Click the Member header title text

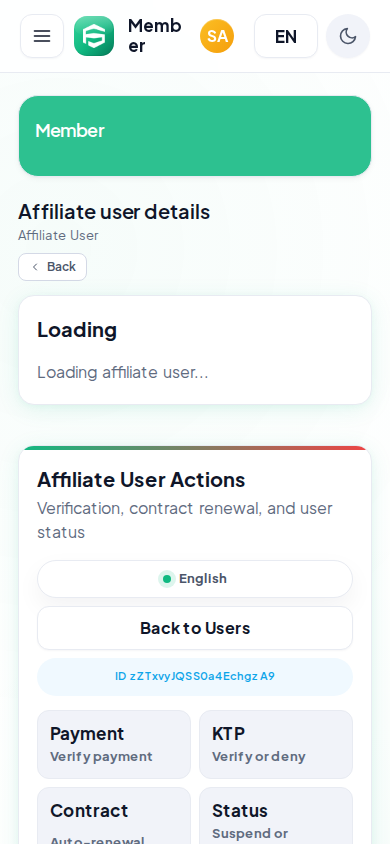point(154,36)
